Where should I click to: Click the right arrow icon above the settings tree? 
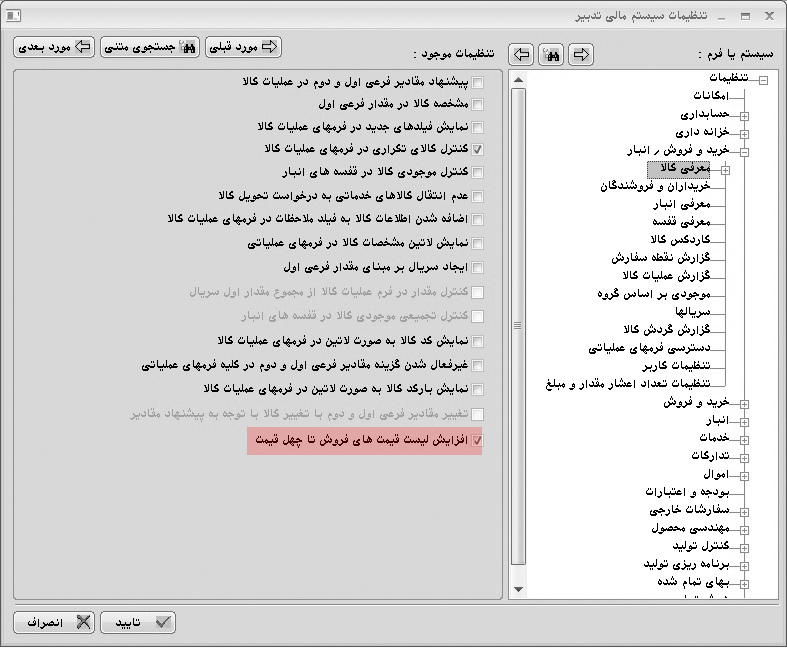(580, 54)
